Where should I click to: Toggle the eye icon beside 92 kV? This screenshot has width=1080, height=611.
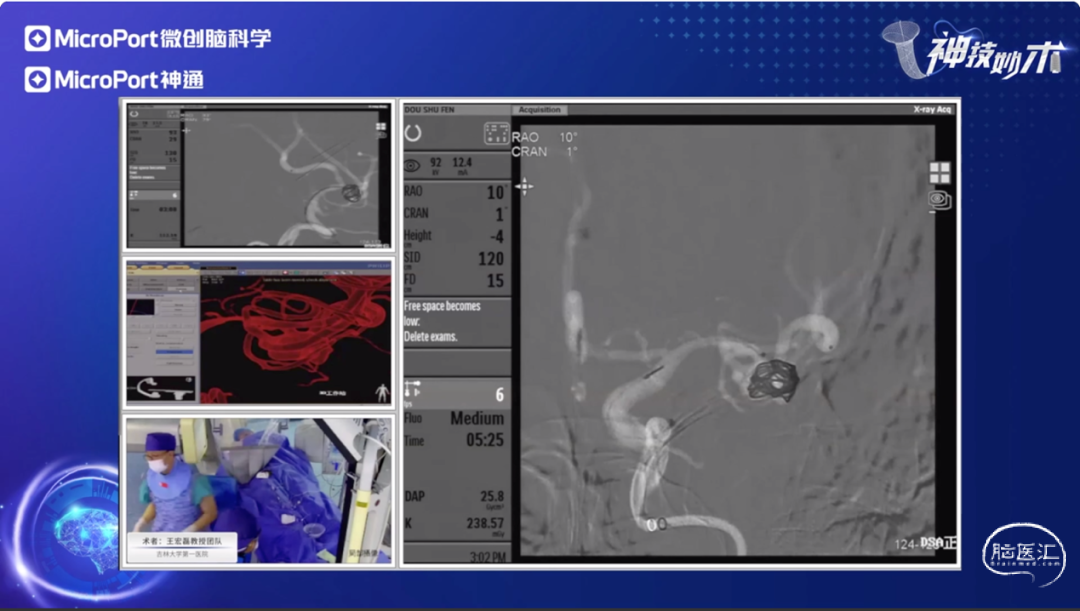[412, 165]
